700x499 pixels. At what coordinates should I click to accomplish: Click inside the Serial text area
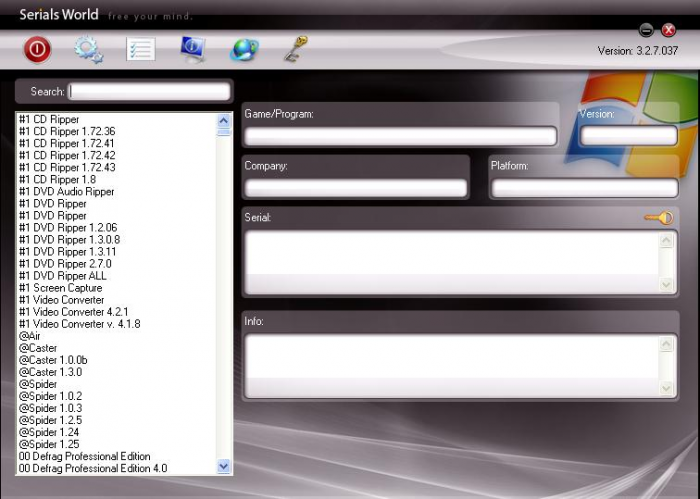coord(451,262)
